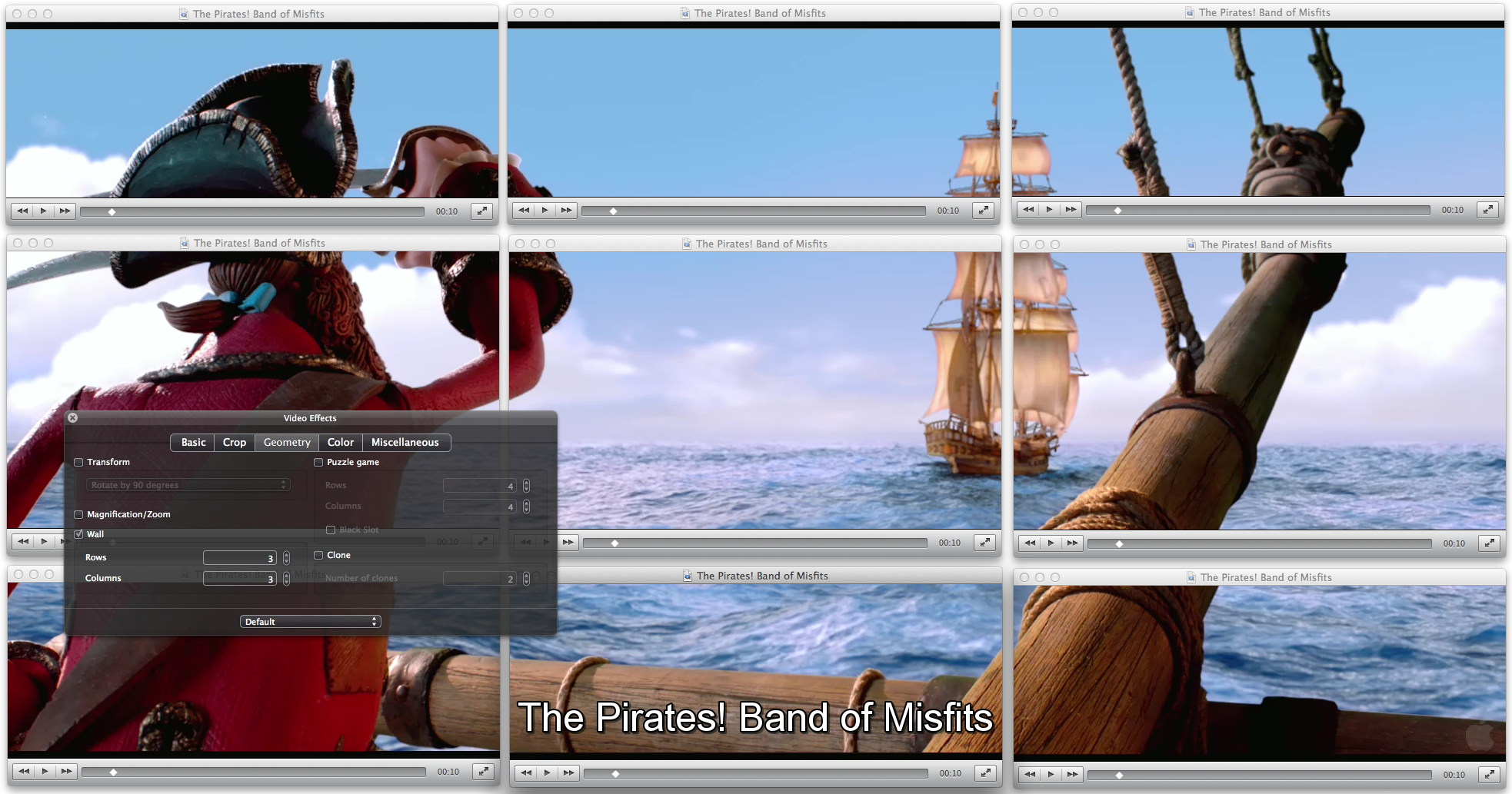The image size is (1512, 794).
Task: Uncheck the Wall checkbox
Action: pyautogui.click(x=78, y=534)
